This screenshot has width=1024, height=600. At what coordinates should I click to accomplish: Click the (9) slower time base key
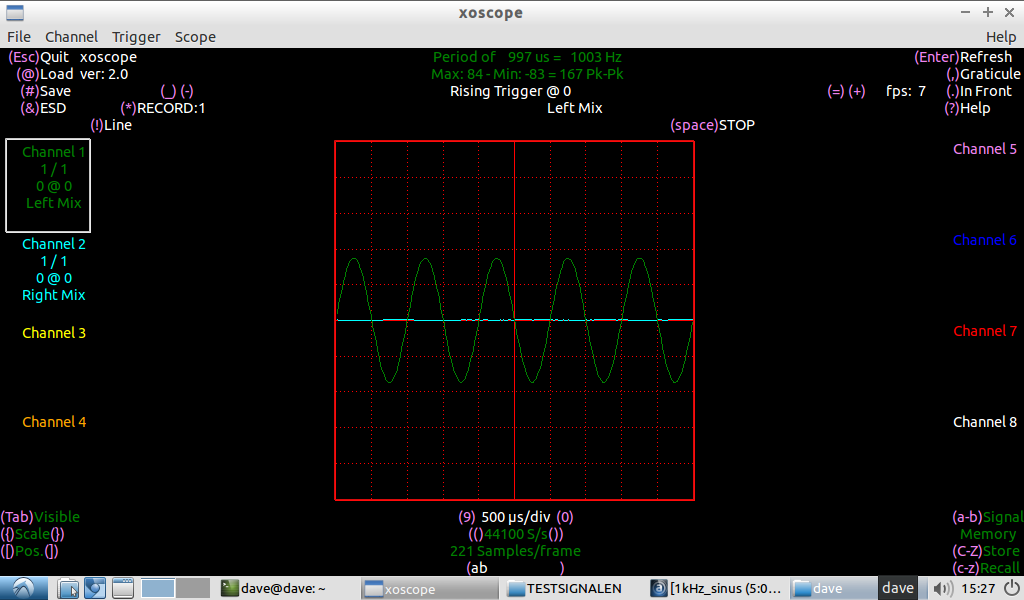[x=466, y=517]
